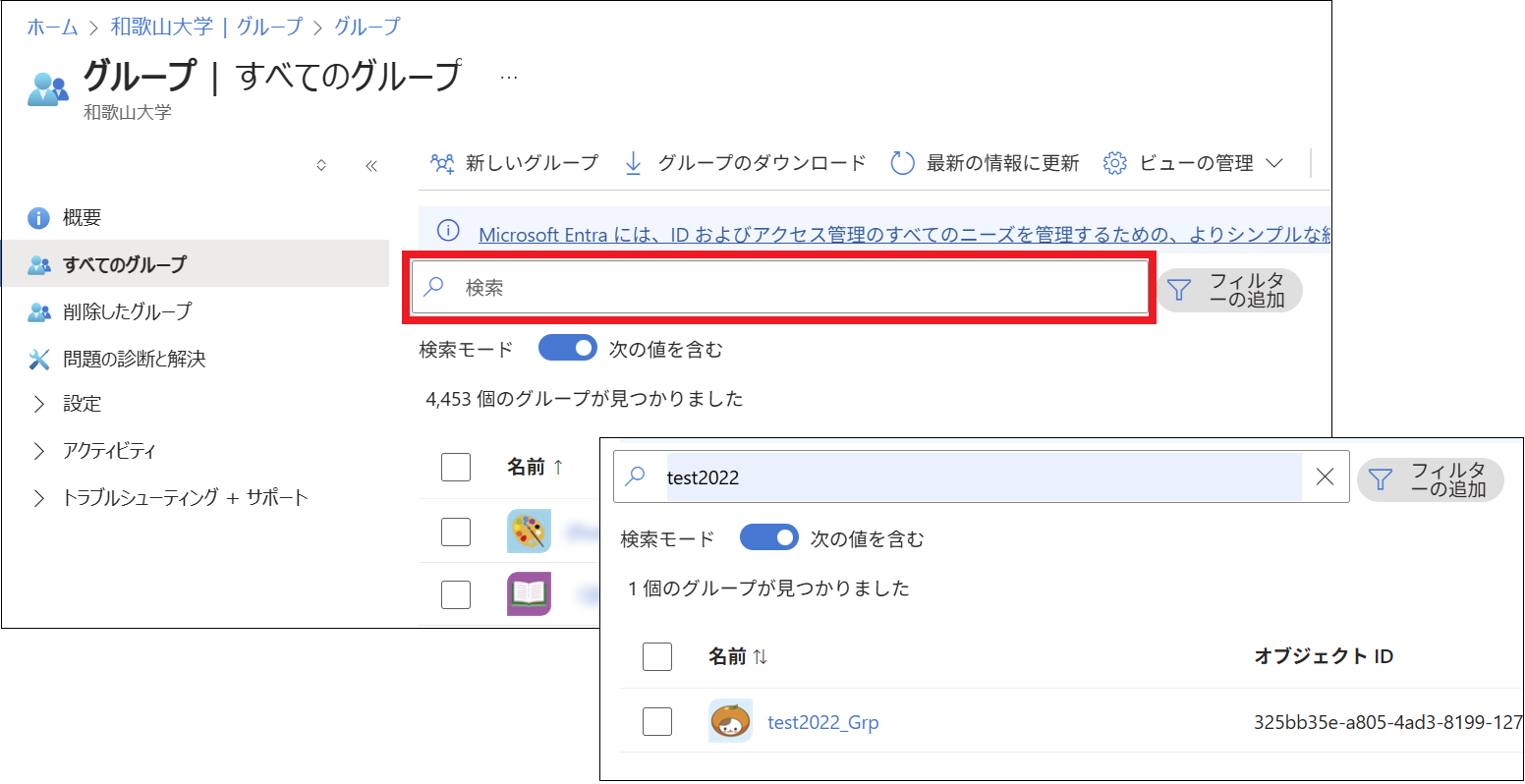Click the 概要 info icon in sidebar
Image resolution: width=1525 pixels, height=784 pixels.
pyautogui.click(x=38, y=217)
